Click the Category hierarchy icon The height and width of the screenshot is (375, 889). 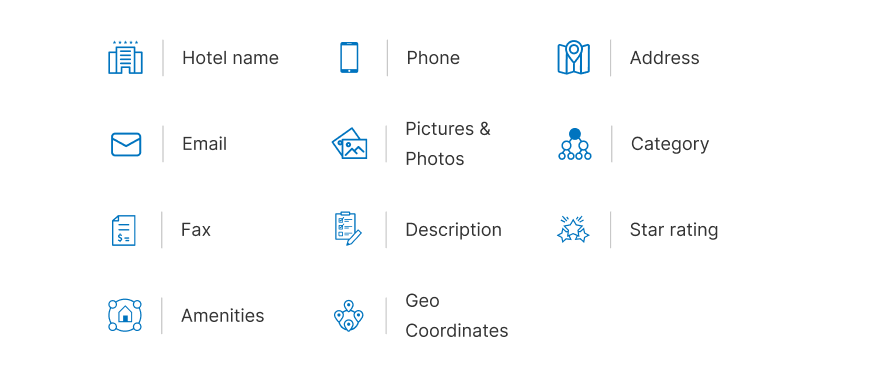point(575,144)
